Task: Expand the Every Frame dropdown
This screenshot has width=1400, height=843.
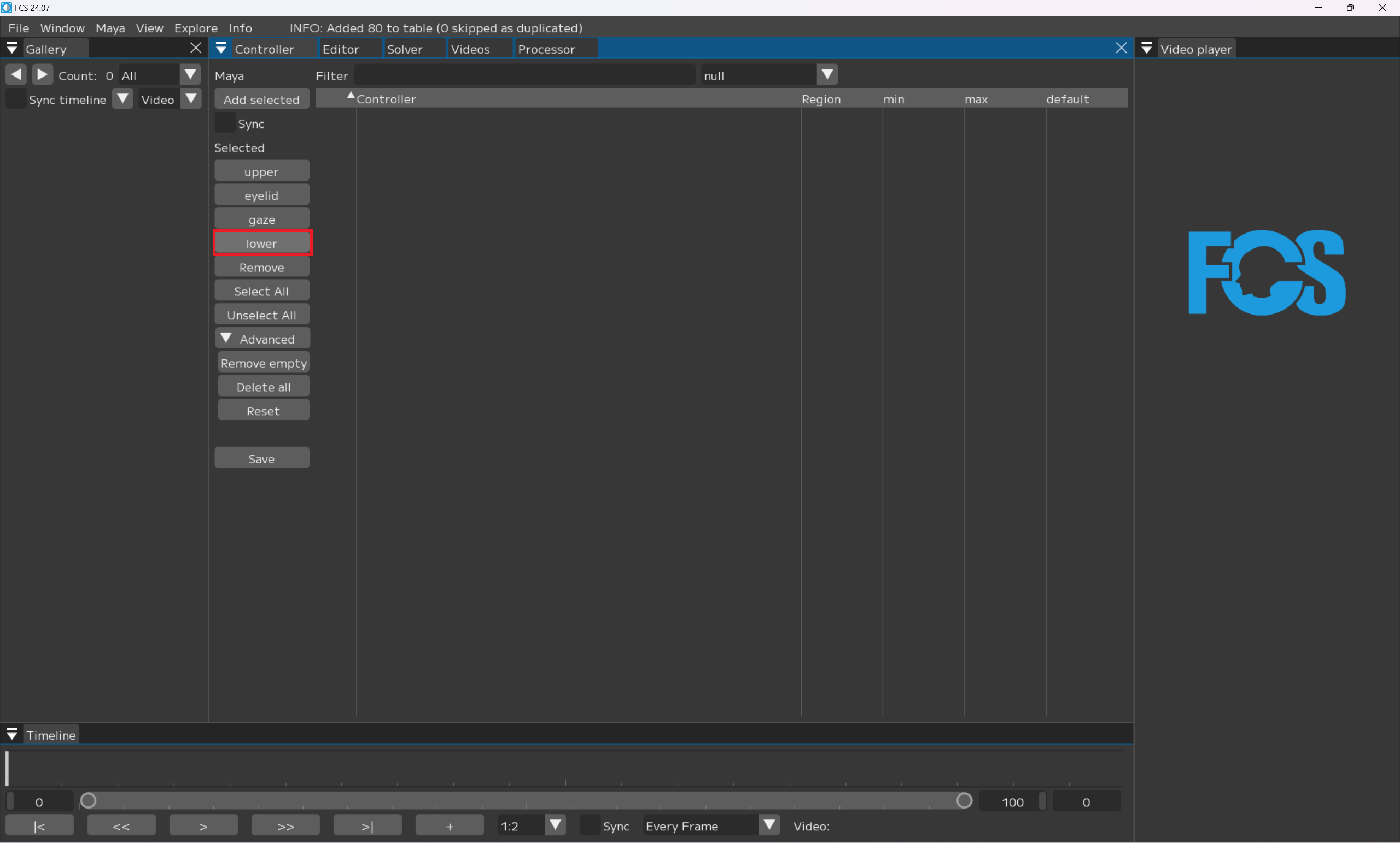Action: point(769,825)
